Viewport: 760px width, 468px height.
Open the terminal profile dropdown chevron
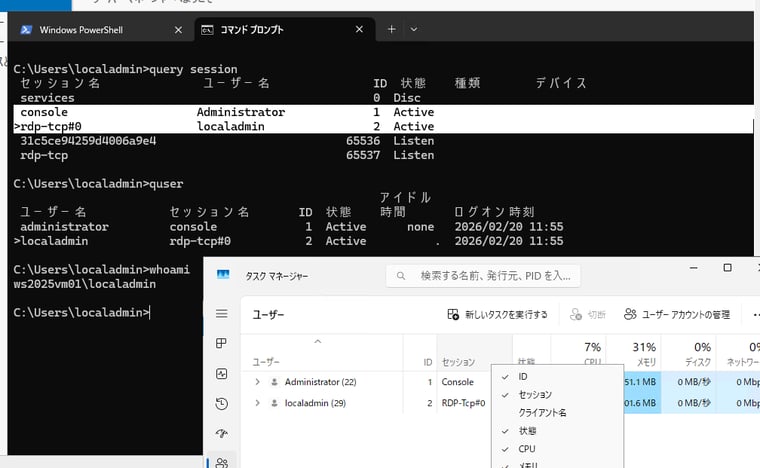(413, 30)
